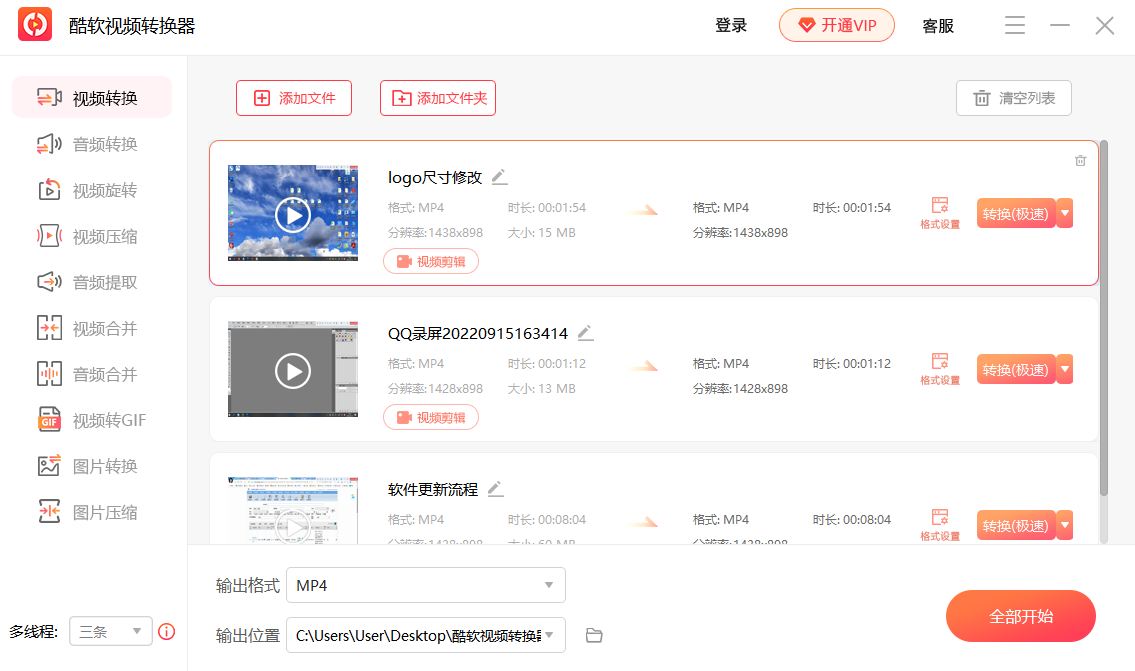
Task: Click source 分辨率:1428x898 text
Action: click(435, 389)
